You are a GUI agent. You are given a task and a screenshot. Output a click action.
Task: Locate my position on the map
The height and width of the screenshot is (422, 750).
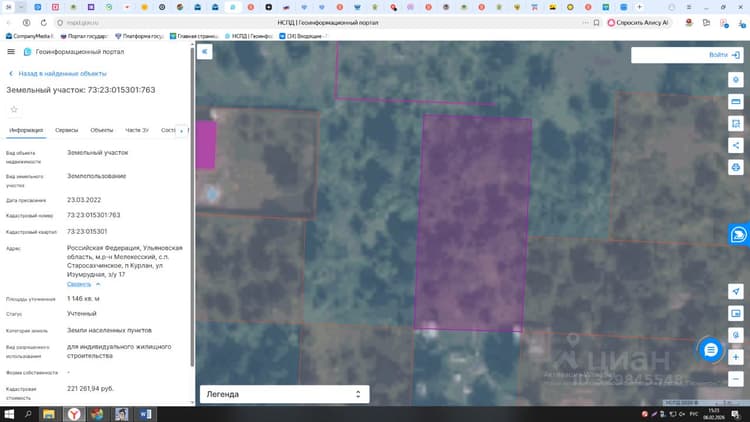point(736,291)
